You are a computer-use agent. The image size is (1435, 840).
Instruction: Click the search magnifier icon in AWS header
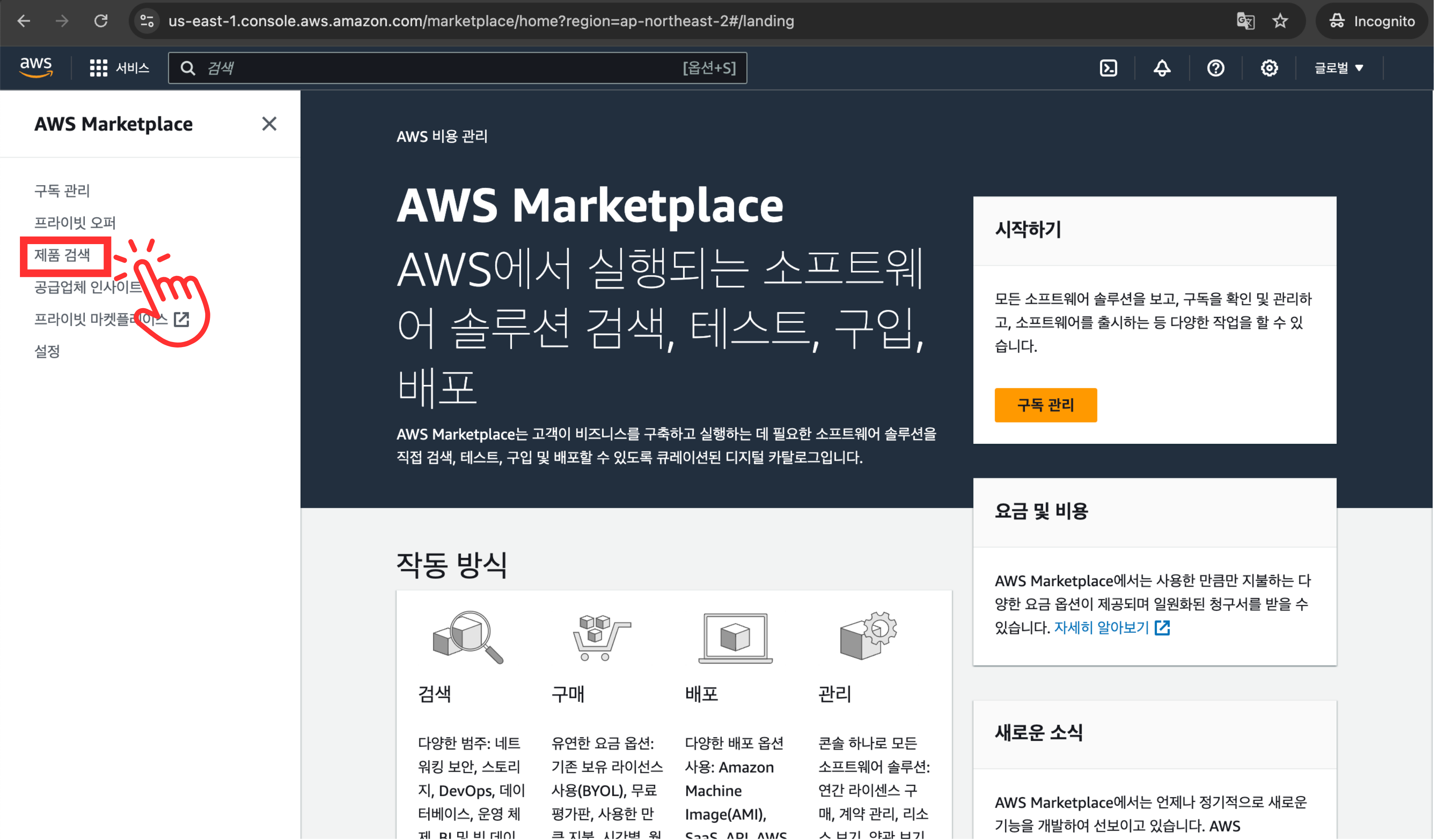188,68
